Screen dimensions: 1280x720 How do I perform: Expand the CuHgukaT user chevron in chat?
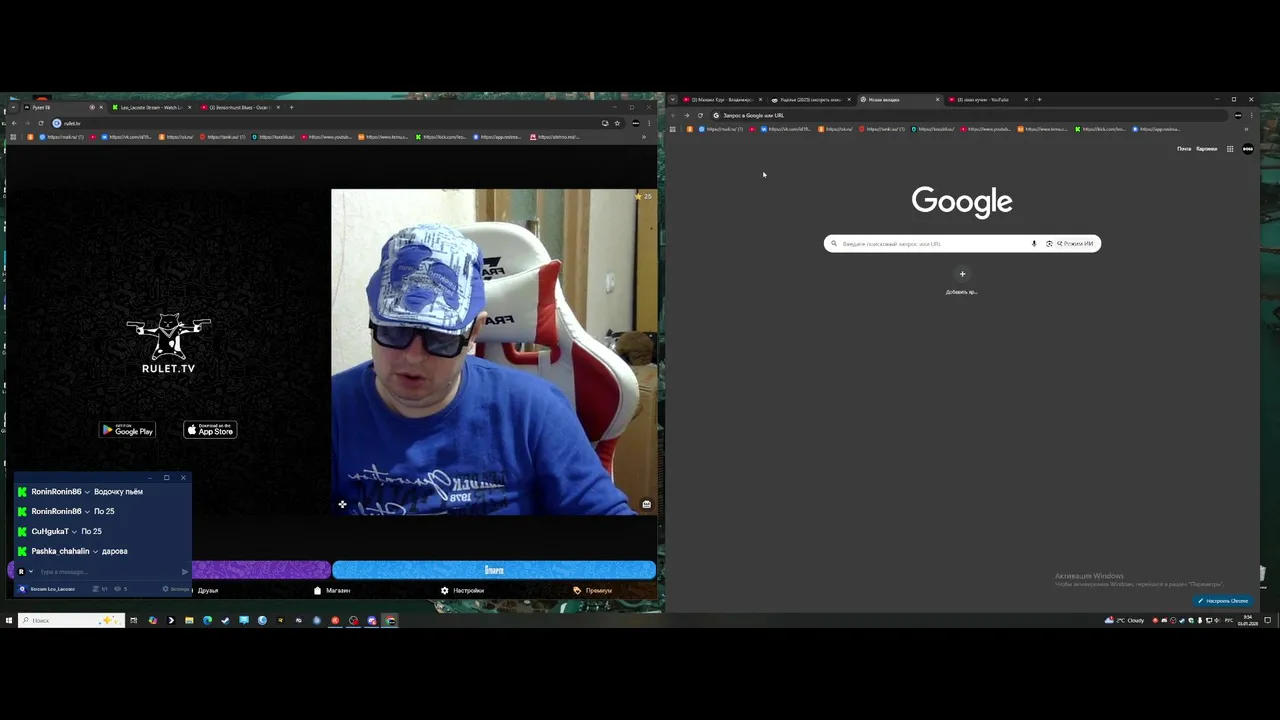click(75, 531)
